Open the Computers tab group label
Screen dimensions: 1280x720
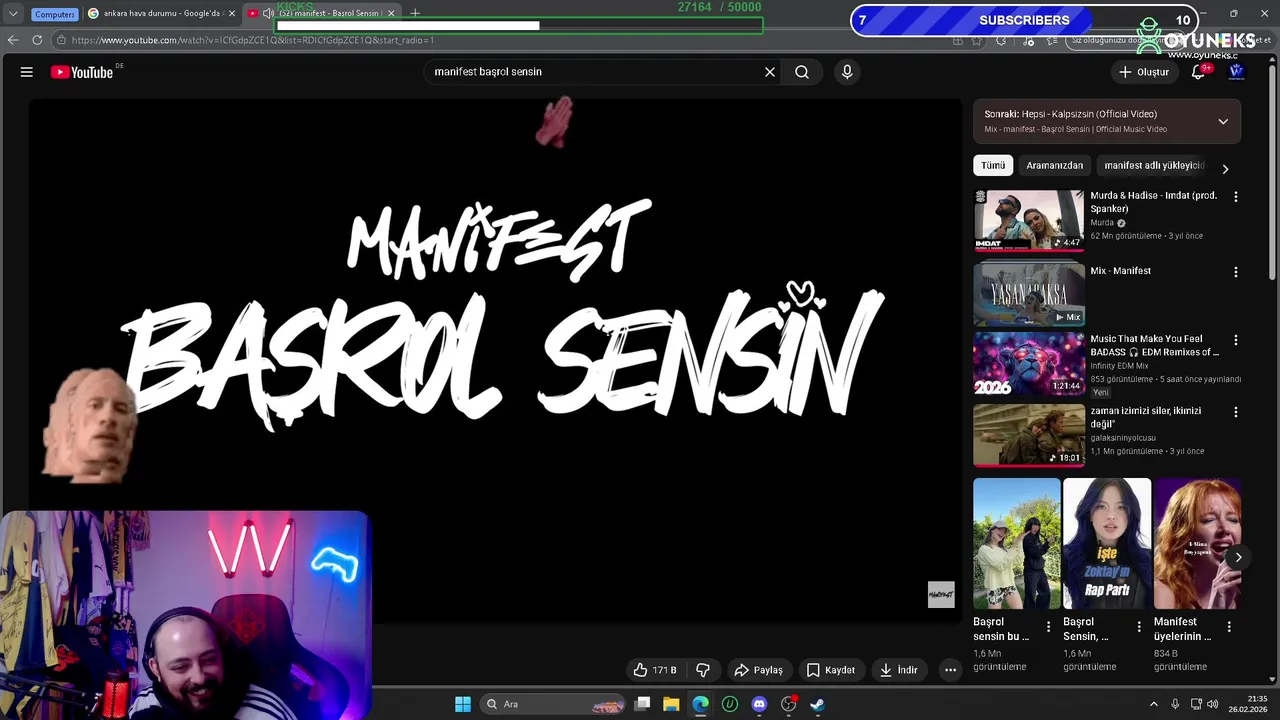coord(54,14)
